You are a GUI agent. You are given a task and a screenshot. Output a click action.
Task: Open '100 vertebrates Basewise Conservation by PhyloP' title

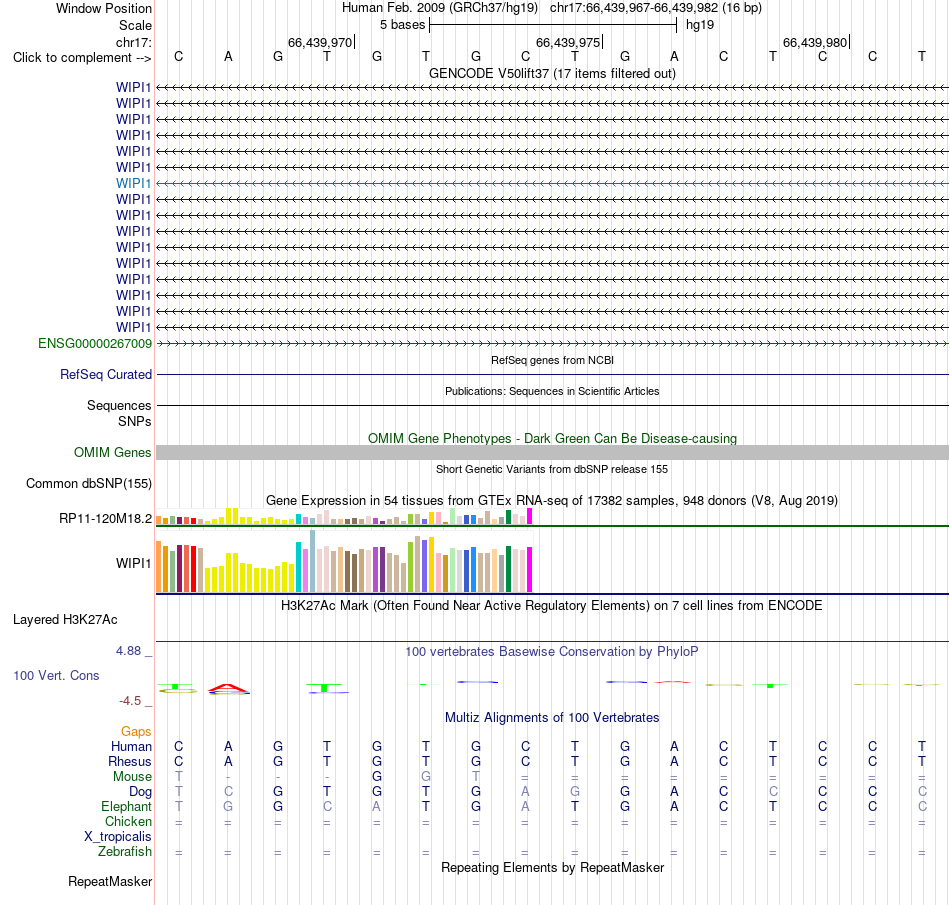pos(551,652)
